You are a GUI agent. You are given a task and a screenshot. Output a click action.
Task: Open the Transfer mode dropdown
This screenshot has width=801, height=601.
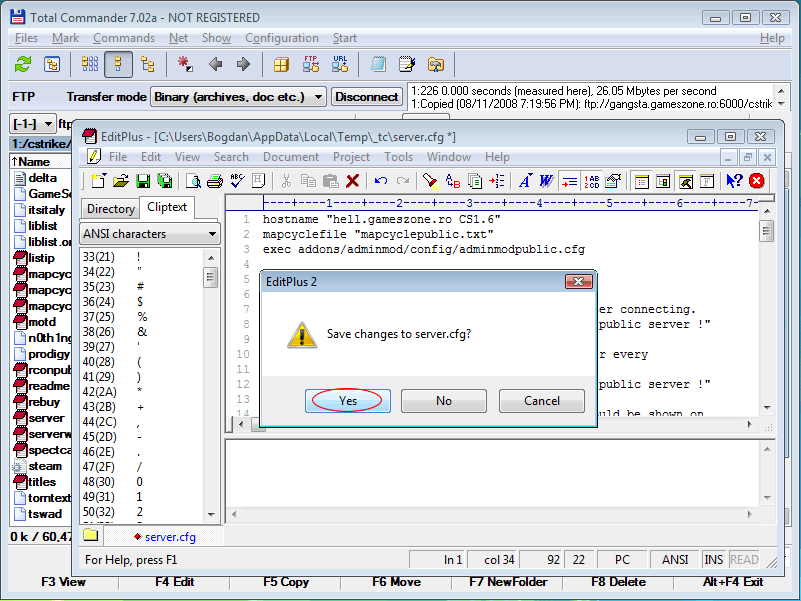(x=238, y=97)
